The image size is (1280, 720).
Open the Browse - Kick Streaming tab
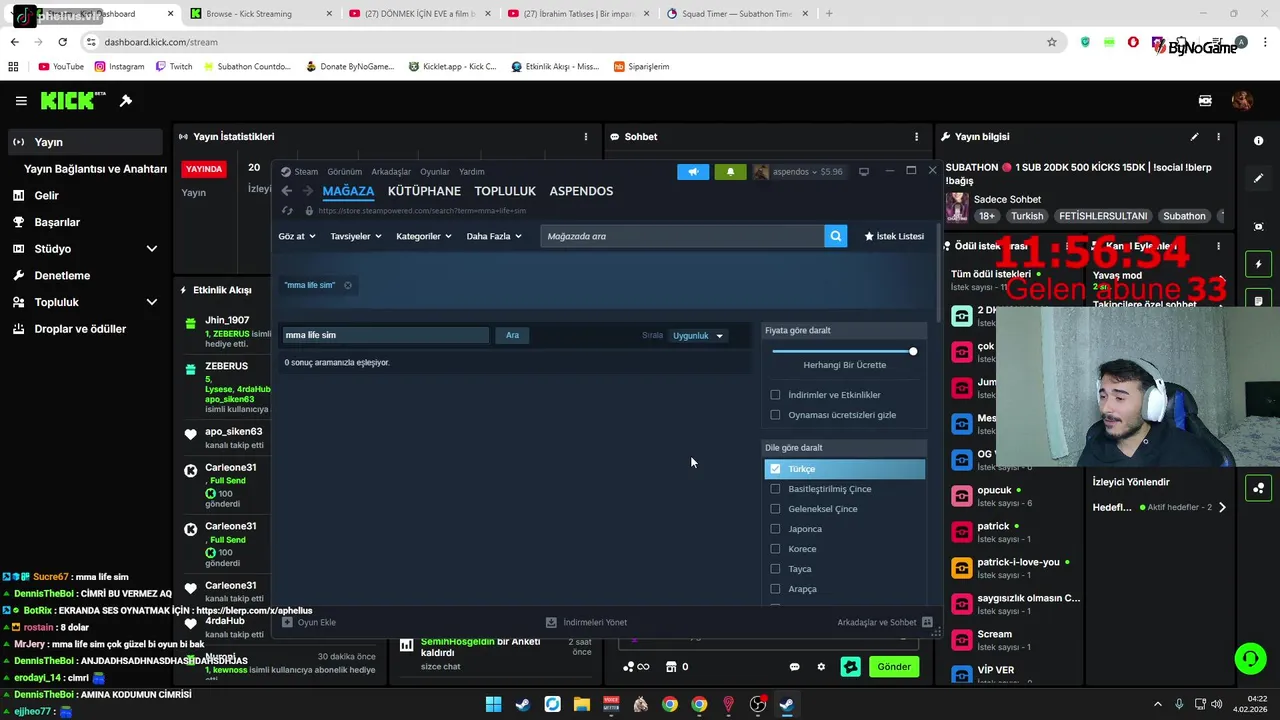point(260,14)
